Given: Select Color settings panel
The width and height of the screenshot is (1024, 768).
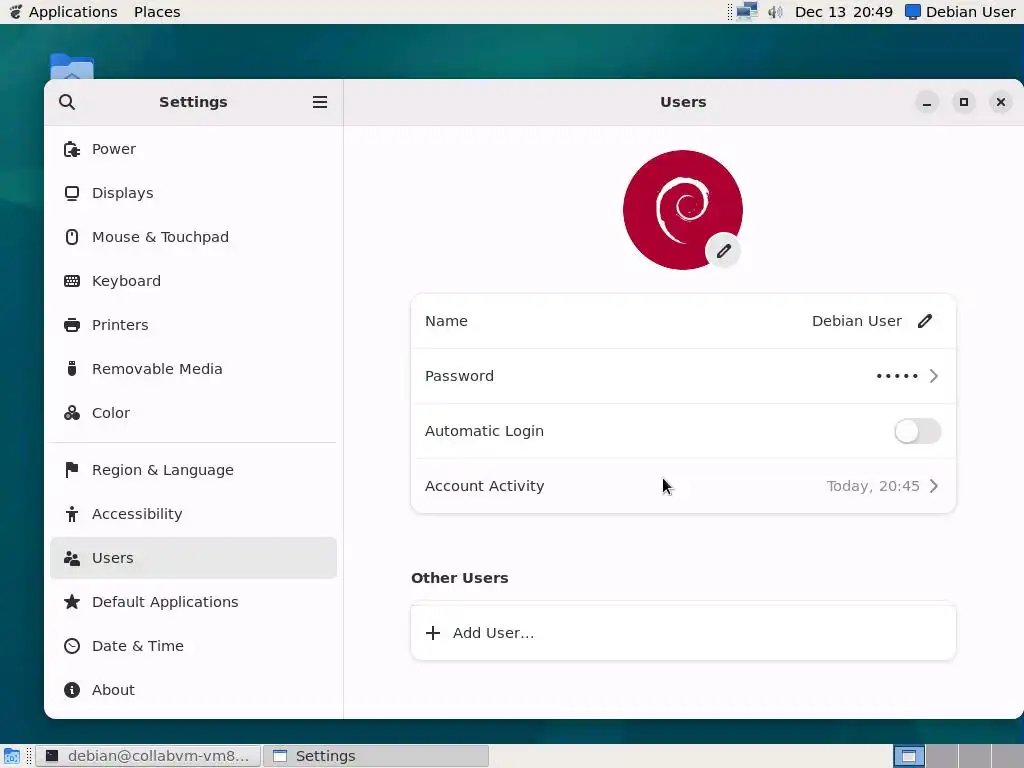Looking at the screenshot, I should [x=193, y=413].
